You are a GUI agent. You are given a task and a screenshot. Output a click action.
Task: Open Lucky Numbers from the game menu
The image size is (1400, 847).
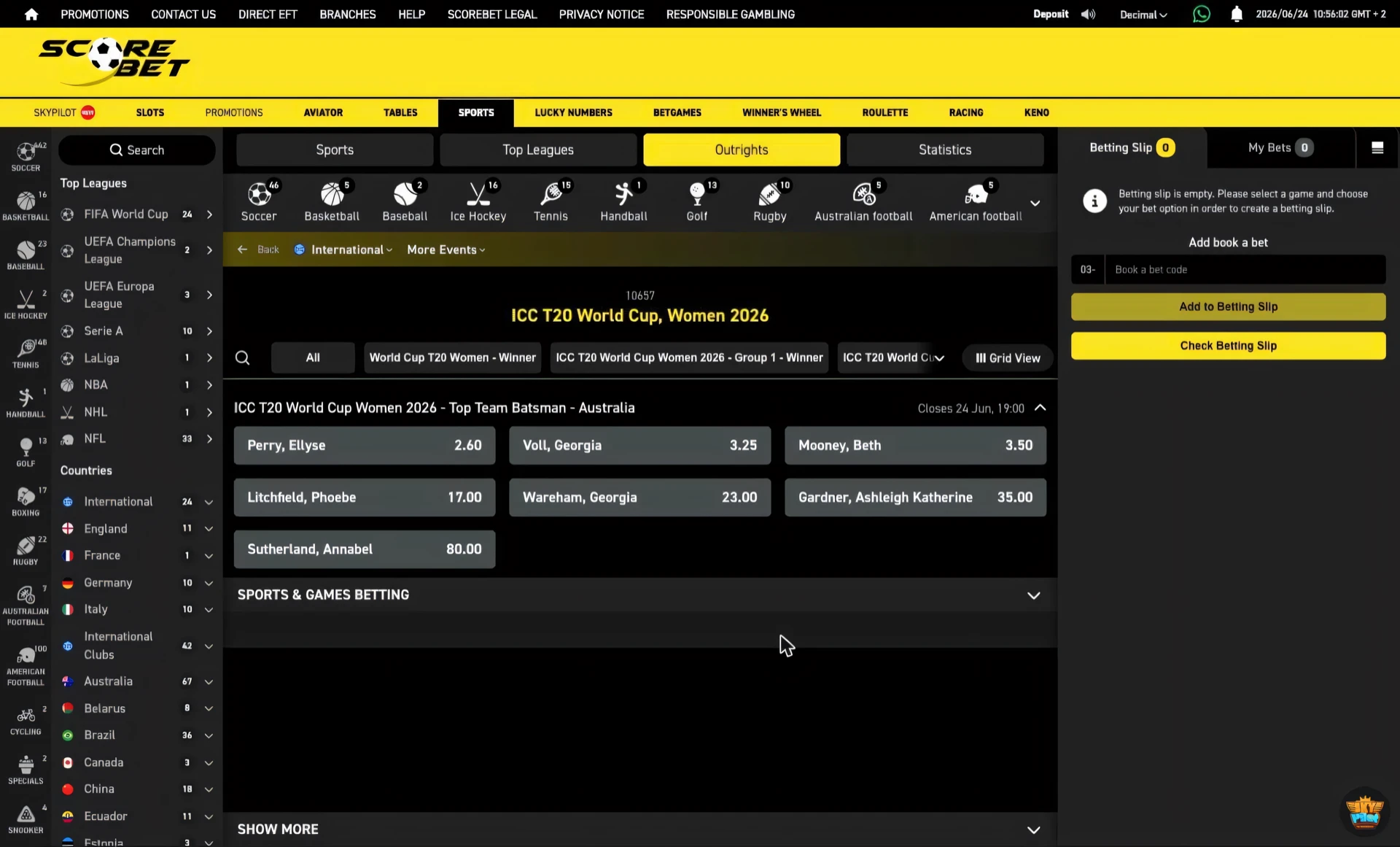(573, 112)
